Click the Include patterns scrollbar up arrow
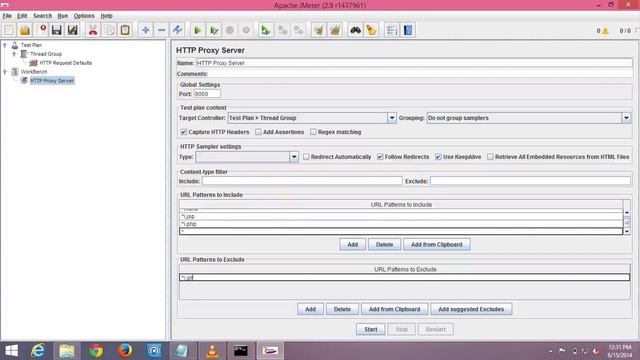The width and height of the screenshot is (640, 360). [627, 212]
